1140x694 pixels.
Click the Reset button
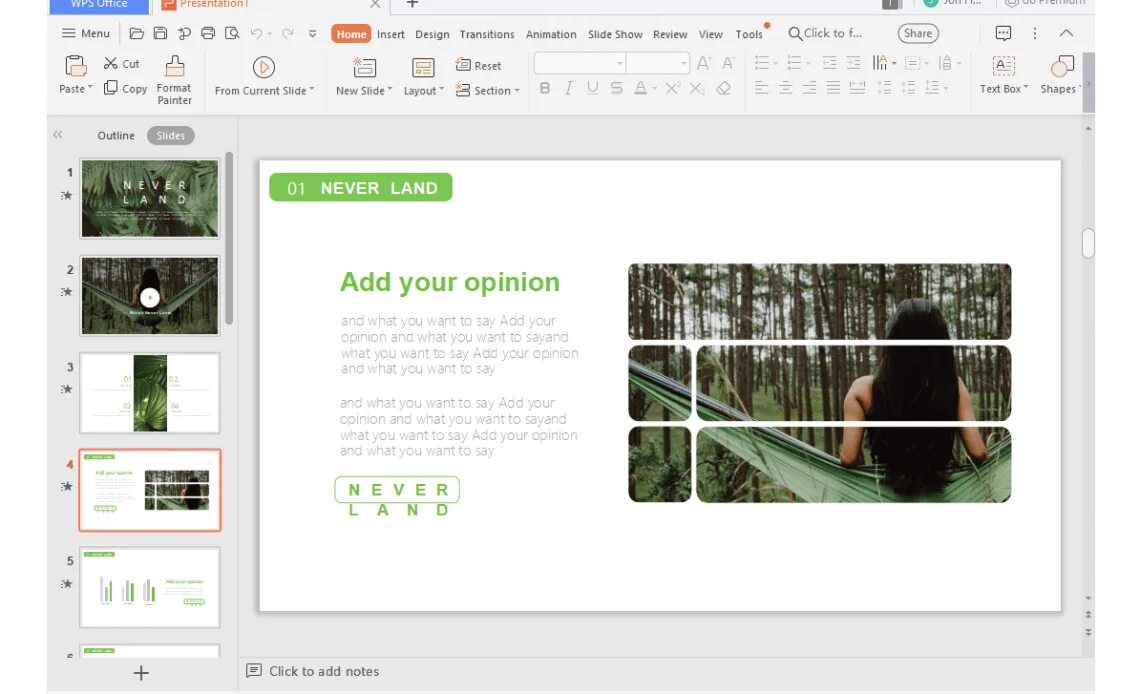478,65
